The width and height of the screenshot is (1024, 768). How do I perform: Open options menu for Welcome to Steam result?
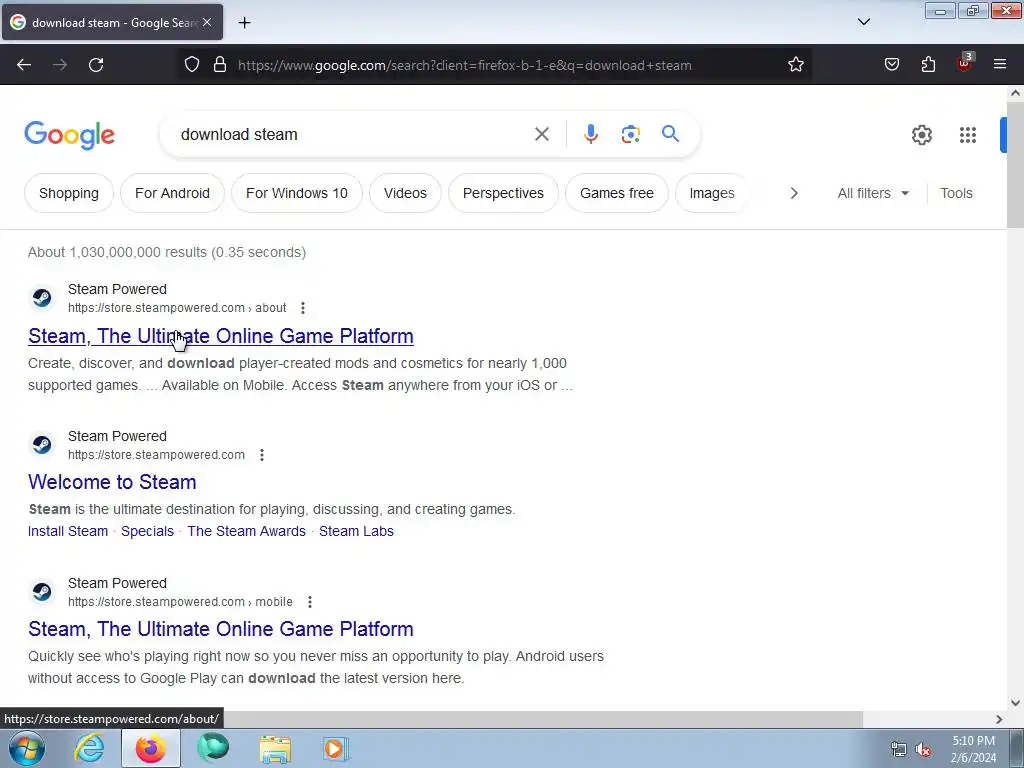click(262, 455)
